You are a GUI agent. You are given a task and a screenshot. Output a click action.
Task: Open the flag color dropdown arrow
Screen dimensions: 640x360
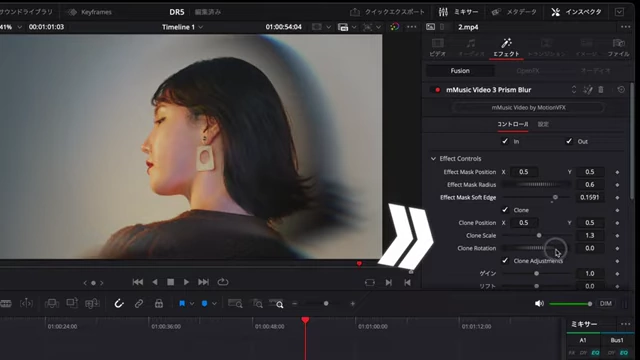coord(192,304)
